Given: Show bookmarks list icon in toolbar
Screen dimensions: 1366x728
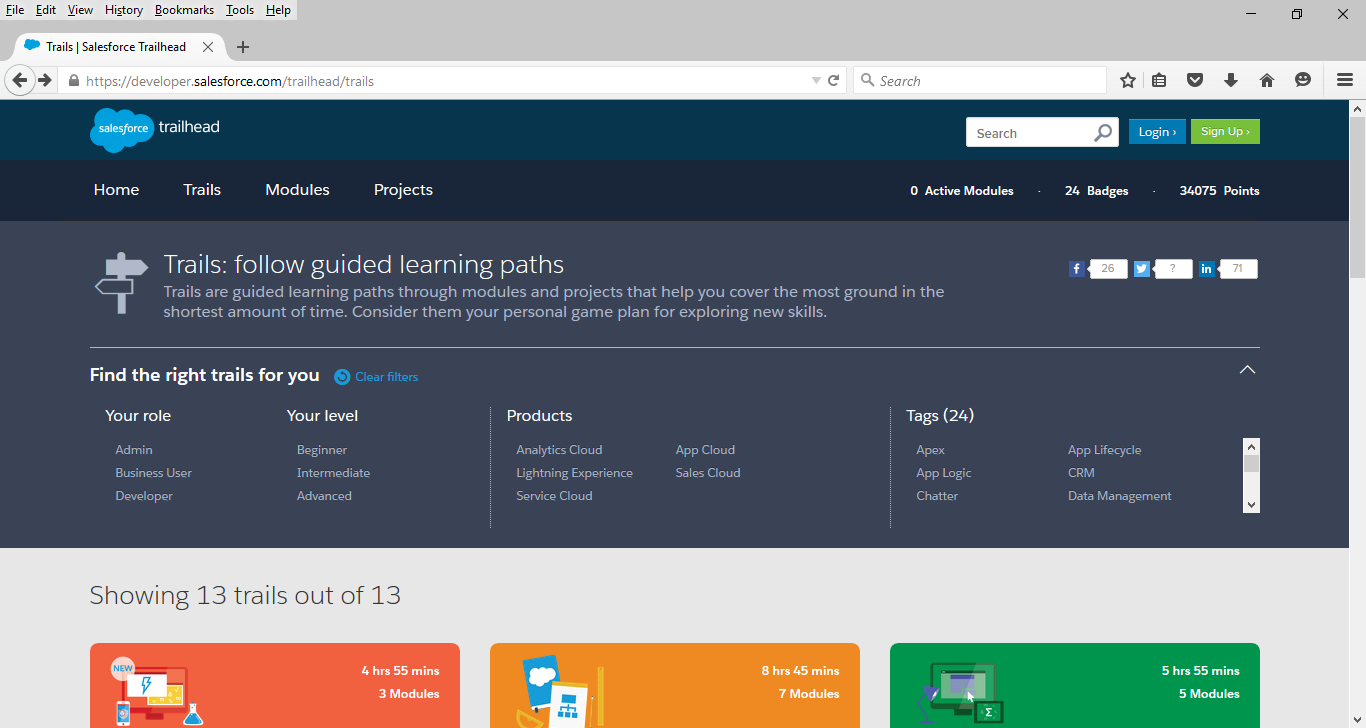Looking at the screenshot, I should click(1159, 80).
